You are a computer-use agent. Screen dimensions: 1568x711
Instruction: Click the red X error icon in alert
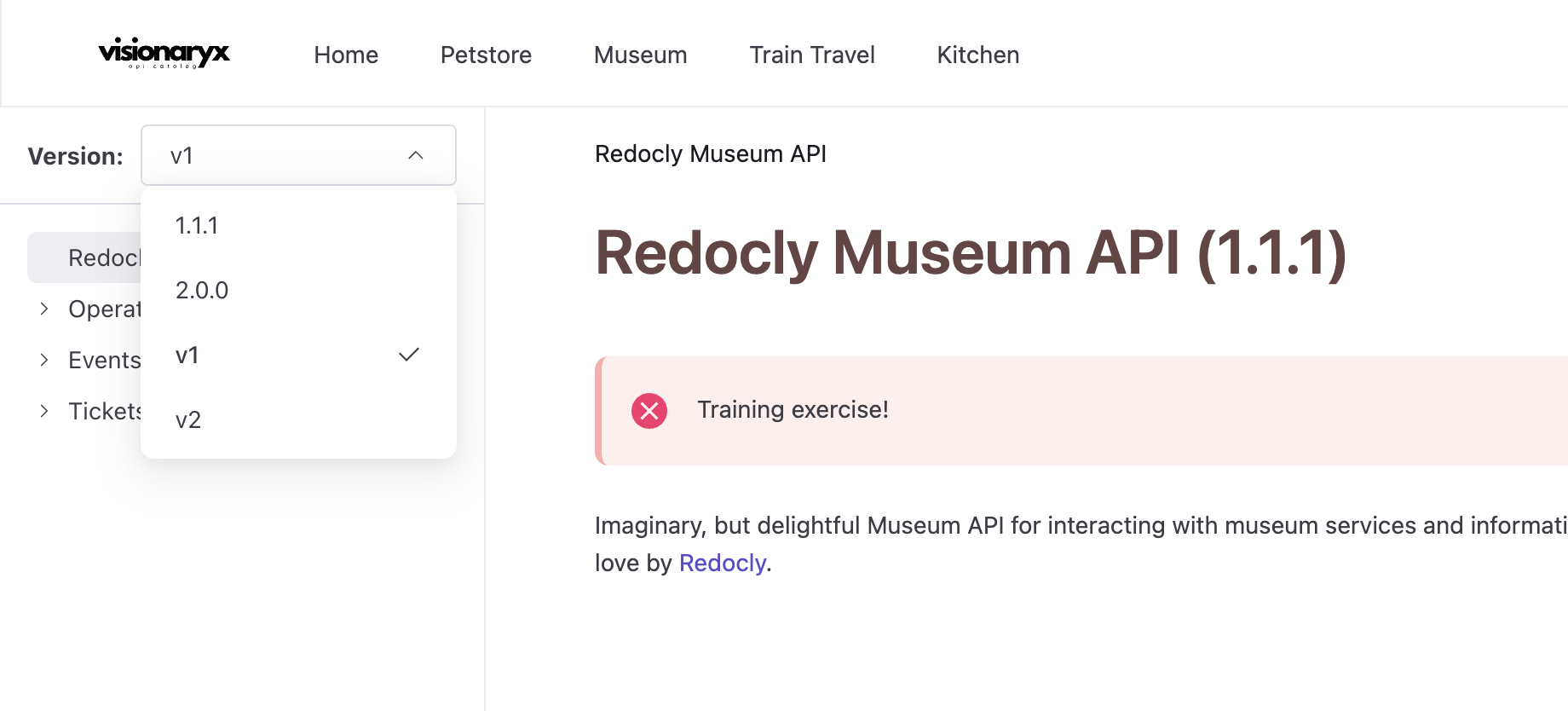(x=649, y=411)
